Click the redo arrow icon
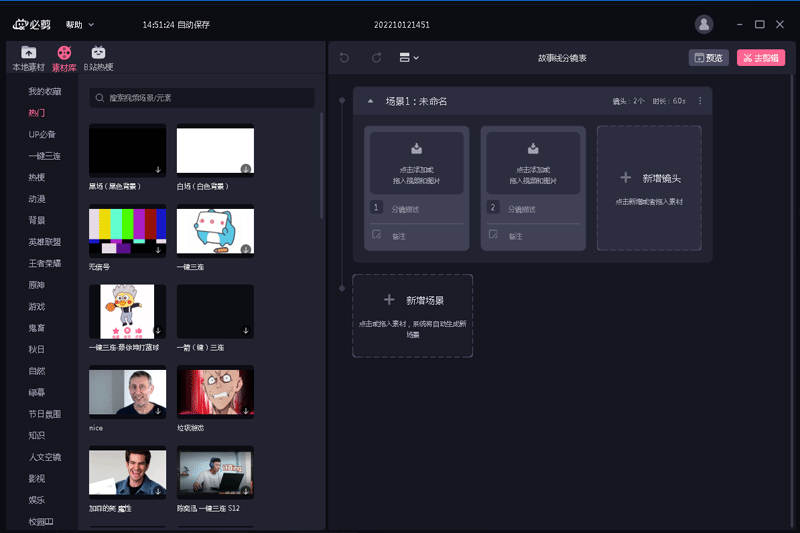The height and width of the screenshot is (533, 800). (x=377, y=58)
